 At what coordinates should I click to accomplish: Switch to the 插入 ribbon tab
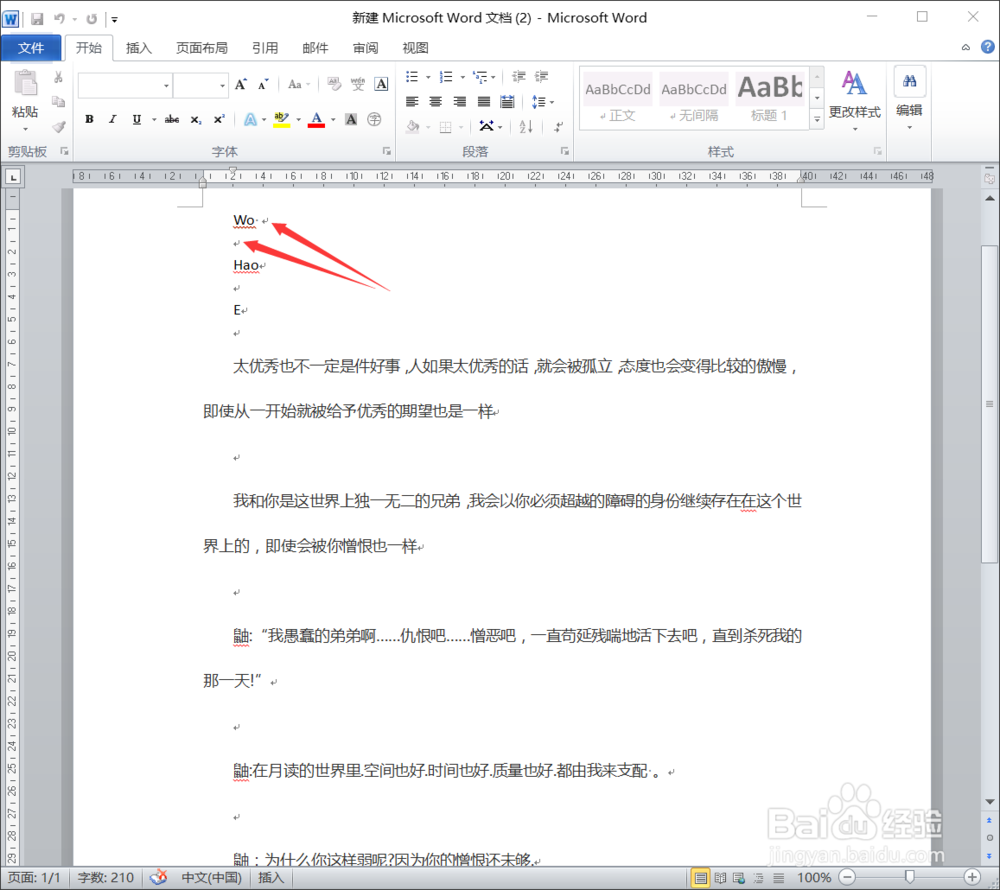(138, 47)
